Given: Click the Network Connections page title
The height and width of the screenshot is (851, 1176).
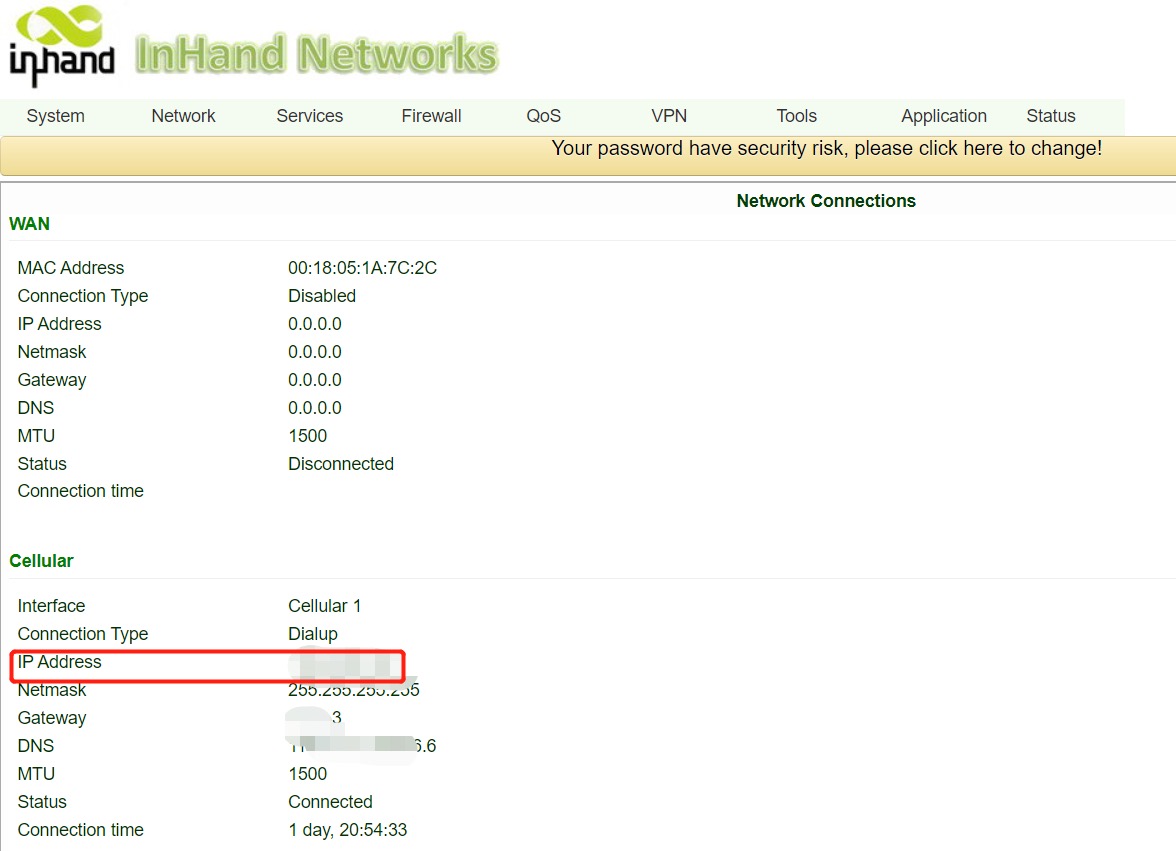Looking at the screenshot, I should point(826,200).
